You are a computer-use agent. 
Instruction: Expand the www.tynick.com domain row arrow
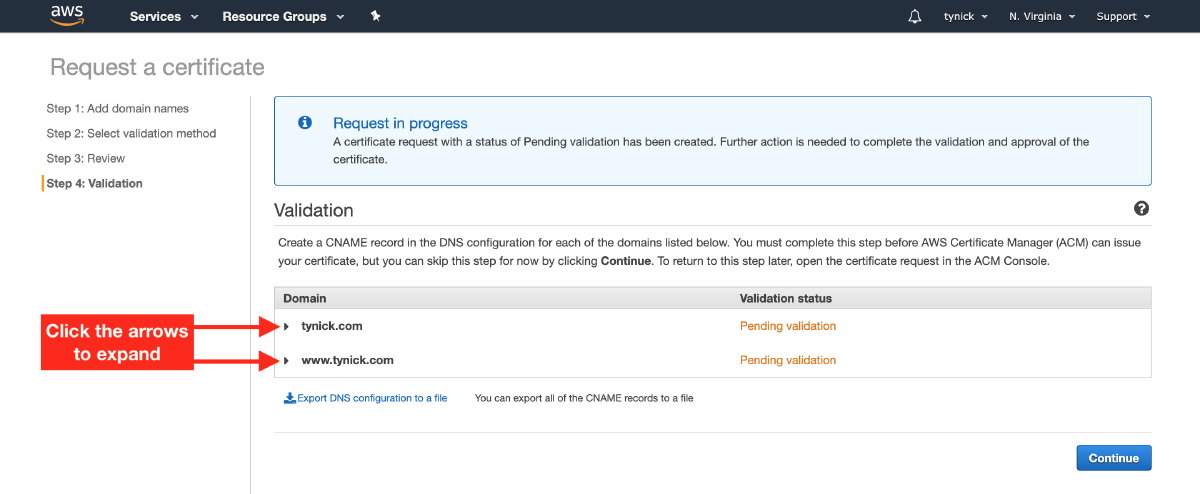point(286,360)
